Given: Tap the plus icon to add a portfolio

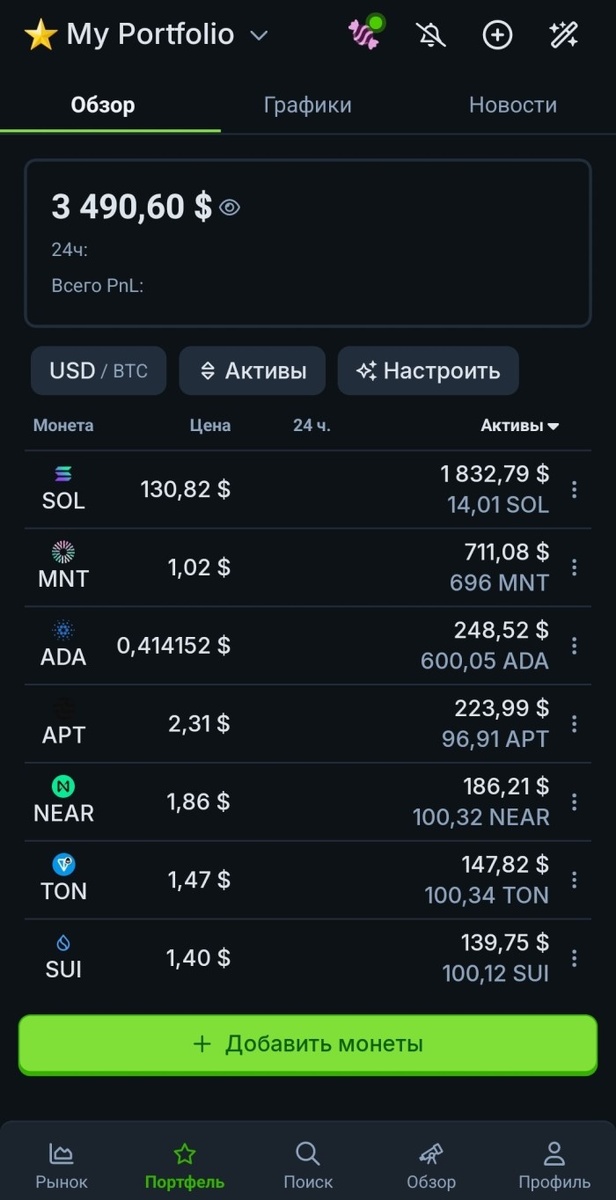Looking at the screenshot, I should coord(497,35).
